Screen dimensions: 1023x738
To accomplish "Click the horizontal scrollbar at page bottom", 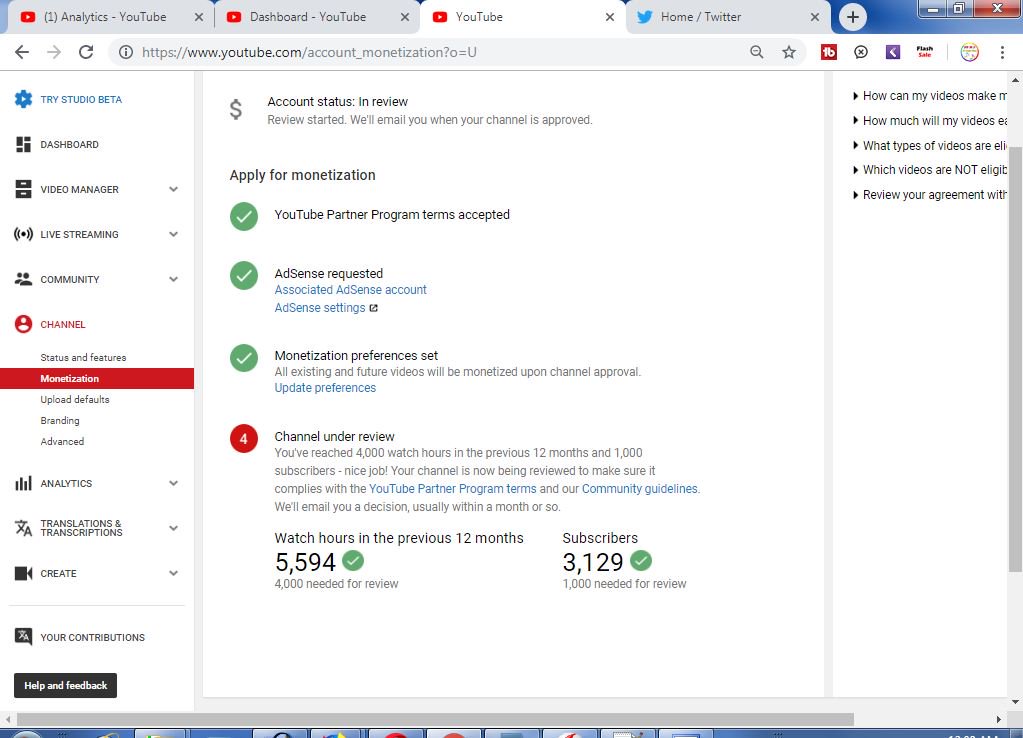I will (x=435, y=719).
